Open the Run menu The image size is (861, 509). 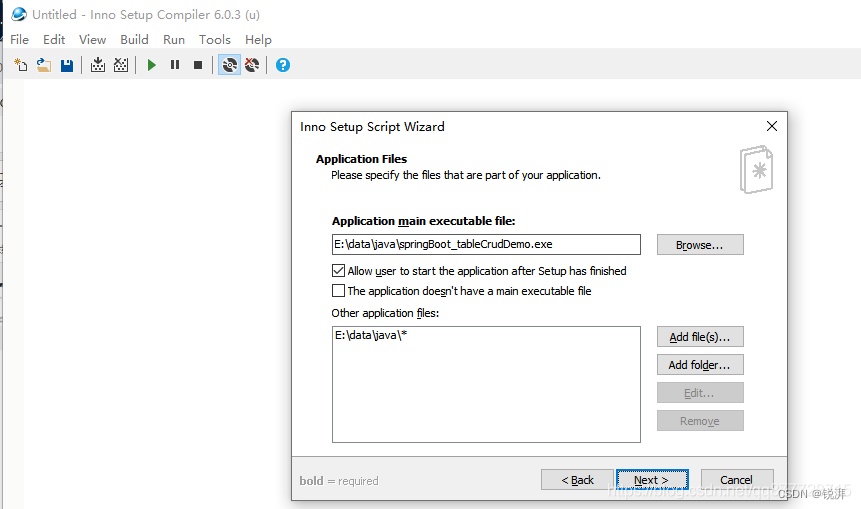click(174, 40)
